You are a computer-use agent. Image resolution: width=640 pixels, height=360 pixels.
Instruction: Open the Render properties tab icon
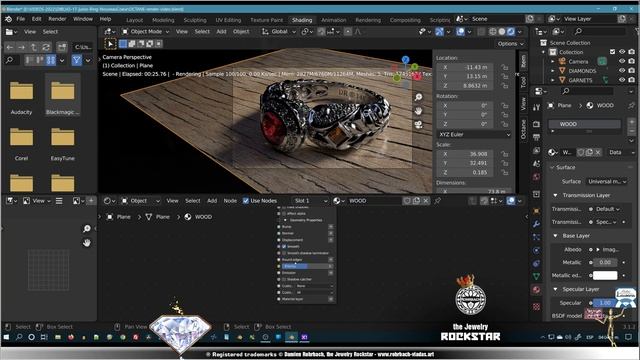click(536, 124)
